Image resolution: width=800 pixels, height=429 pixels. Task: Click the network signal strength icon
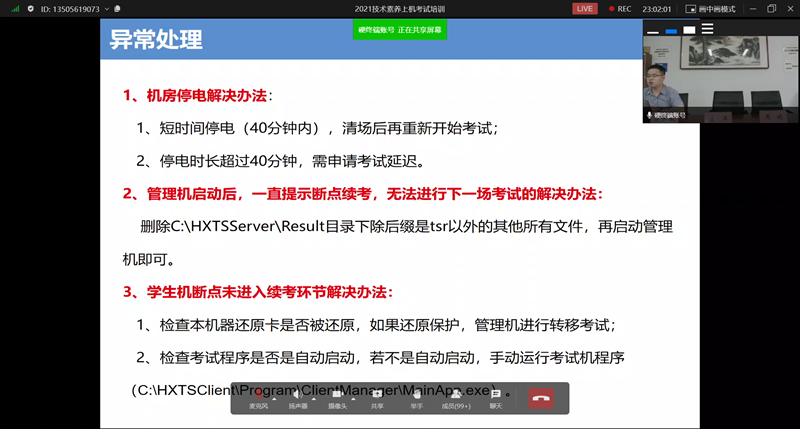[15, 8]
